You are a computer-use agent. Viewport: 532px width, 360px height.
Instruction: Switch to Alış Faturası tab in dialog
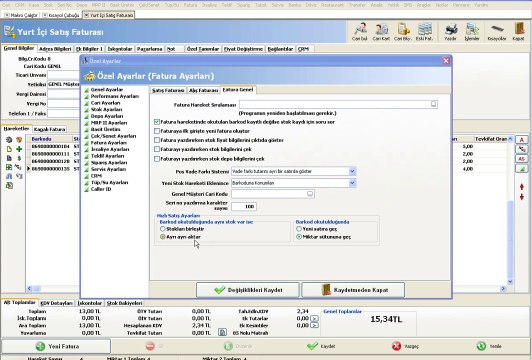pos(203,90)
